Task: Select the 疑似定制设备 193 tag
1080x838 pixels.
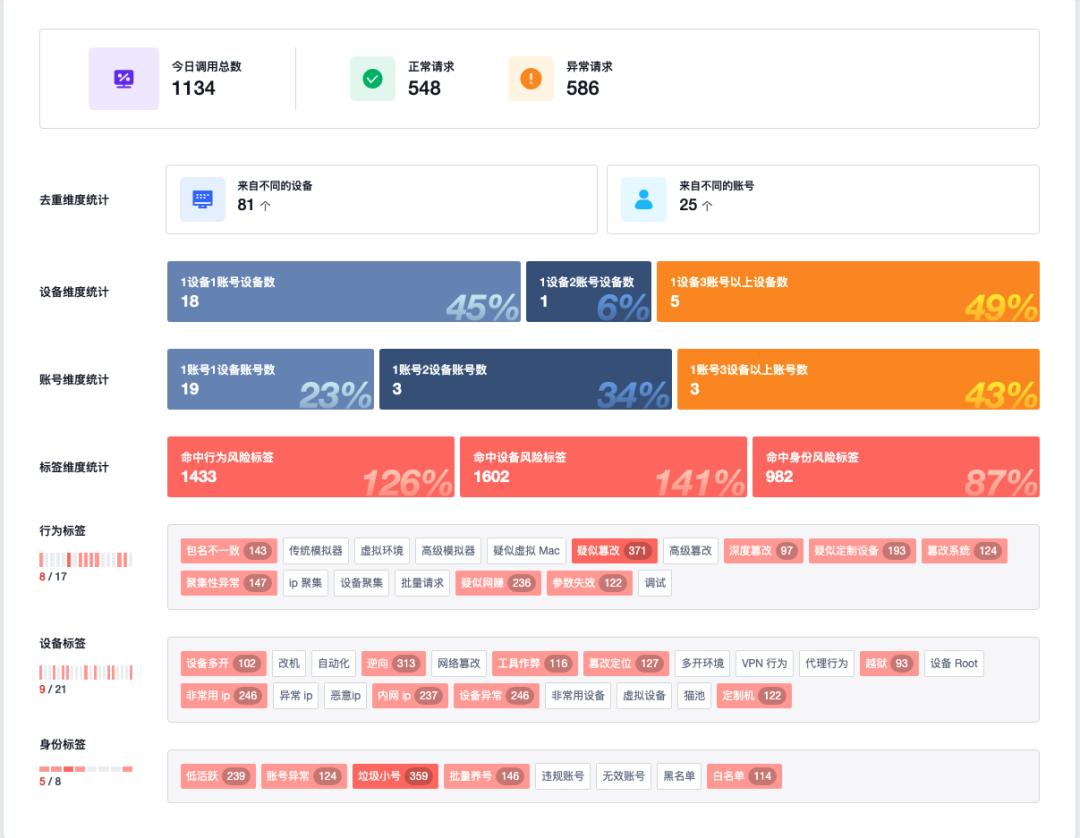Action: pyautogui.click(x=862, y=551)
